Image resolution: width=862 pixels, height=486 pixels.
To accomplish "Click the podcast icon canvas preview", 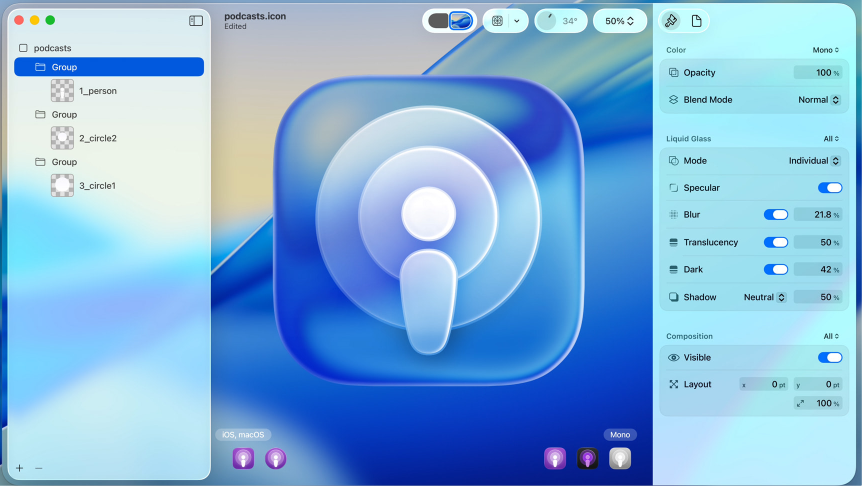I will click(x=429, y=230).
